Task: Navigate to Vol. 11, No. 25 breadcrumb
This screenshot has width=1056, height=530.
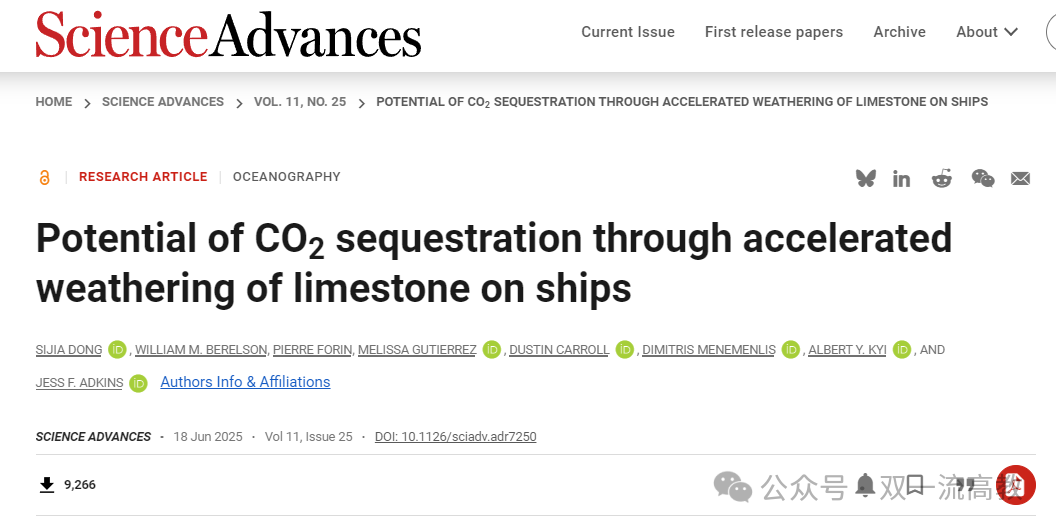Action: pyautogui.click(x=300, y=102)
